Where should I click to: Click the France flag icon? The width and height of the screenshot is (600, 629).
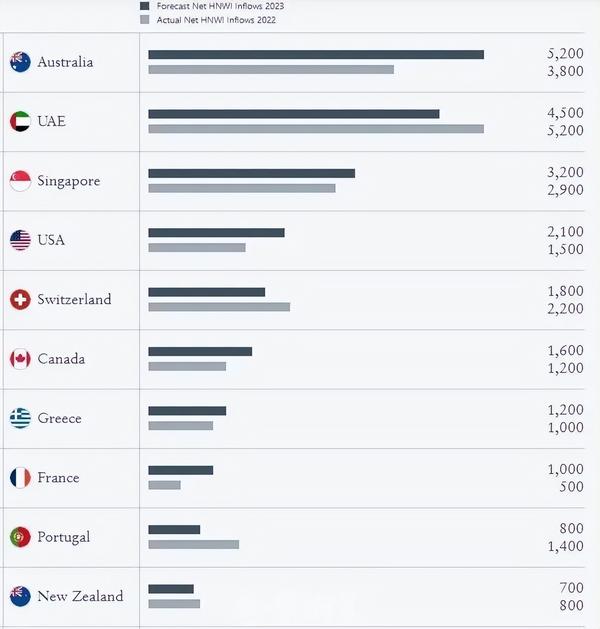(x=20, y=478)
